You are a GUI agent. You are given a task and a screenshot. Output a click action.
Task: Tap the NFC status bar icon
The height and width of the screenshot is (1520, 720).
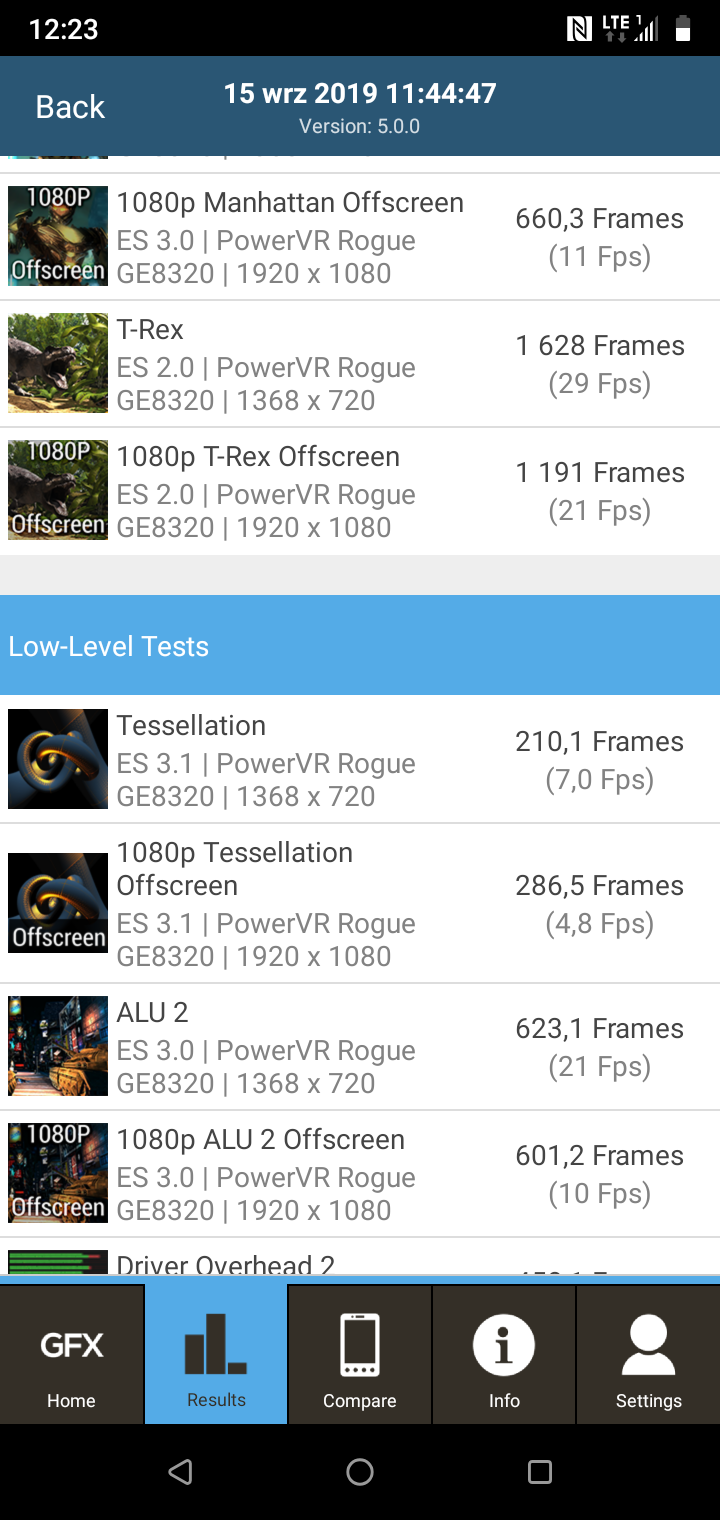[579, 30]
